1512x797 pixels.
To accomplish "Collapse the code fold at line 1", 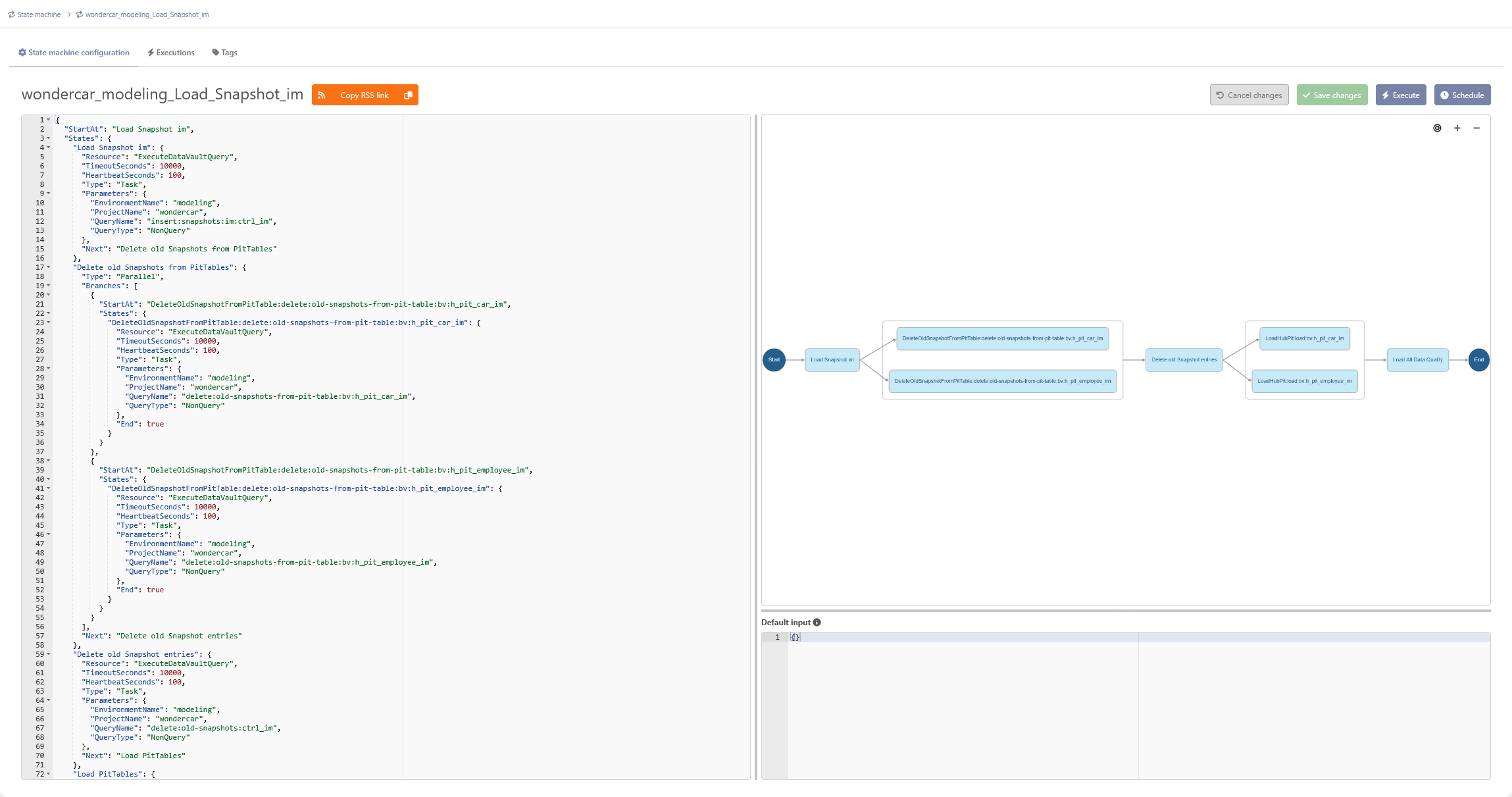I will (49, 120).
